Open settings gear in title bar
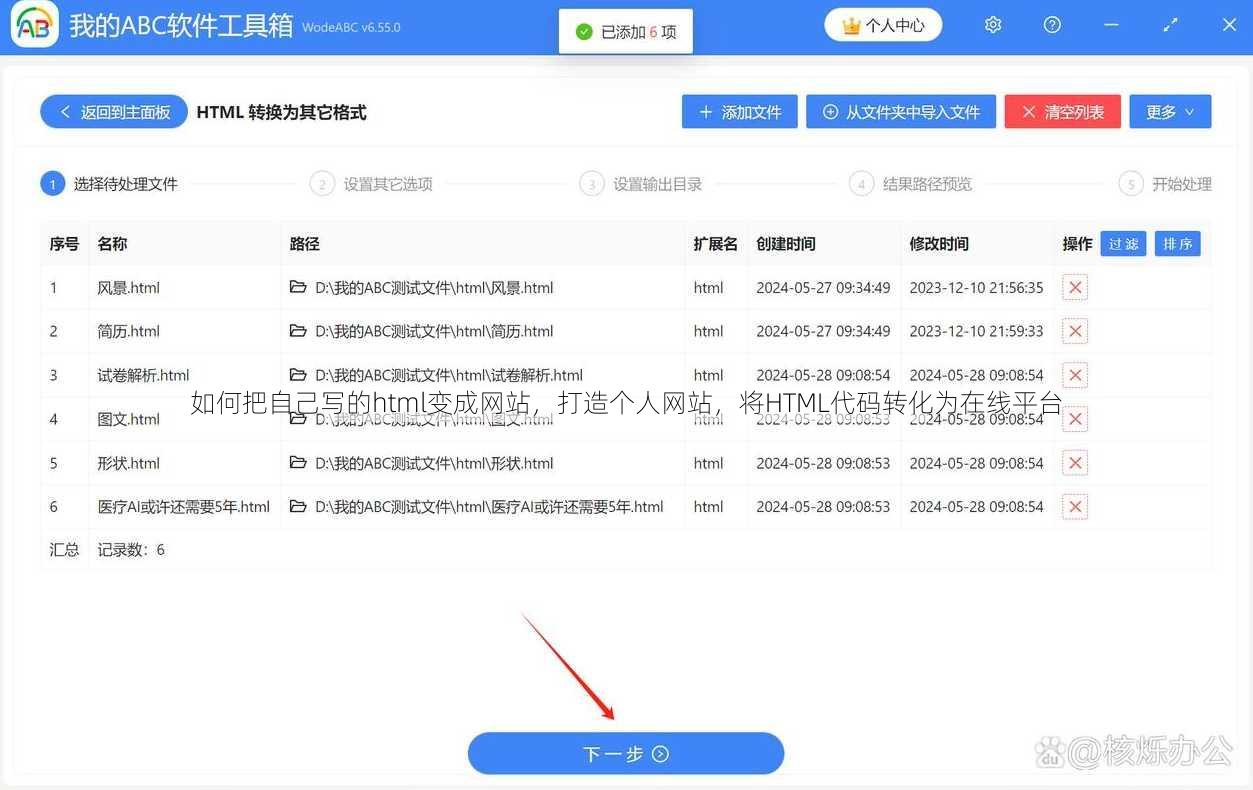Image resolution: width=1253 pixels, height=790 pixels. 993,25
